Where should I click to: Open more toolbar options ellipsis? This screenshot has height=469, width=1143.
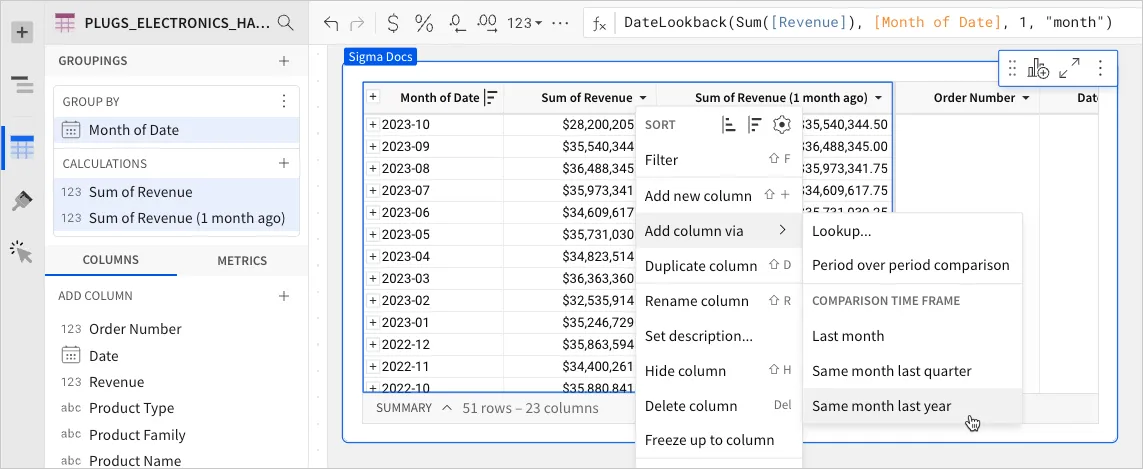[560, 23]
